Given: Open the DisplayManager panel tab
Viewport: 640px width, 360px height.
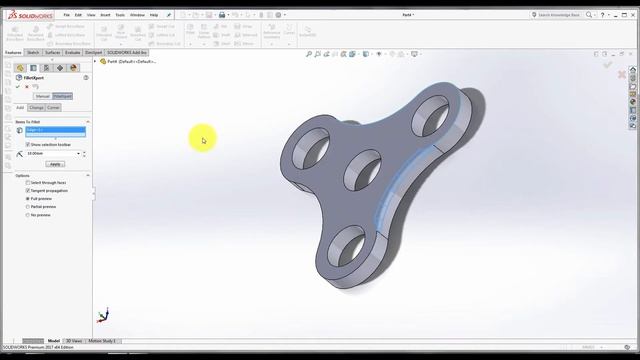Looking at the screenshot, I should (73, 68).
